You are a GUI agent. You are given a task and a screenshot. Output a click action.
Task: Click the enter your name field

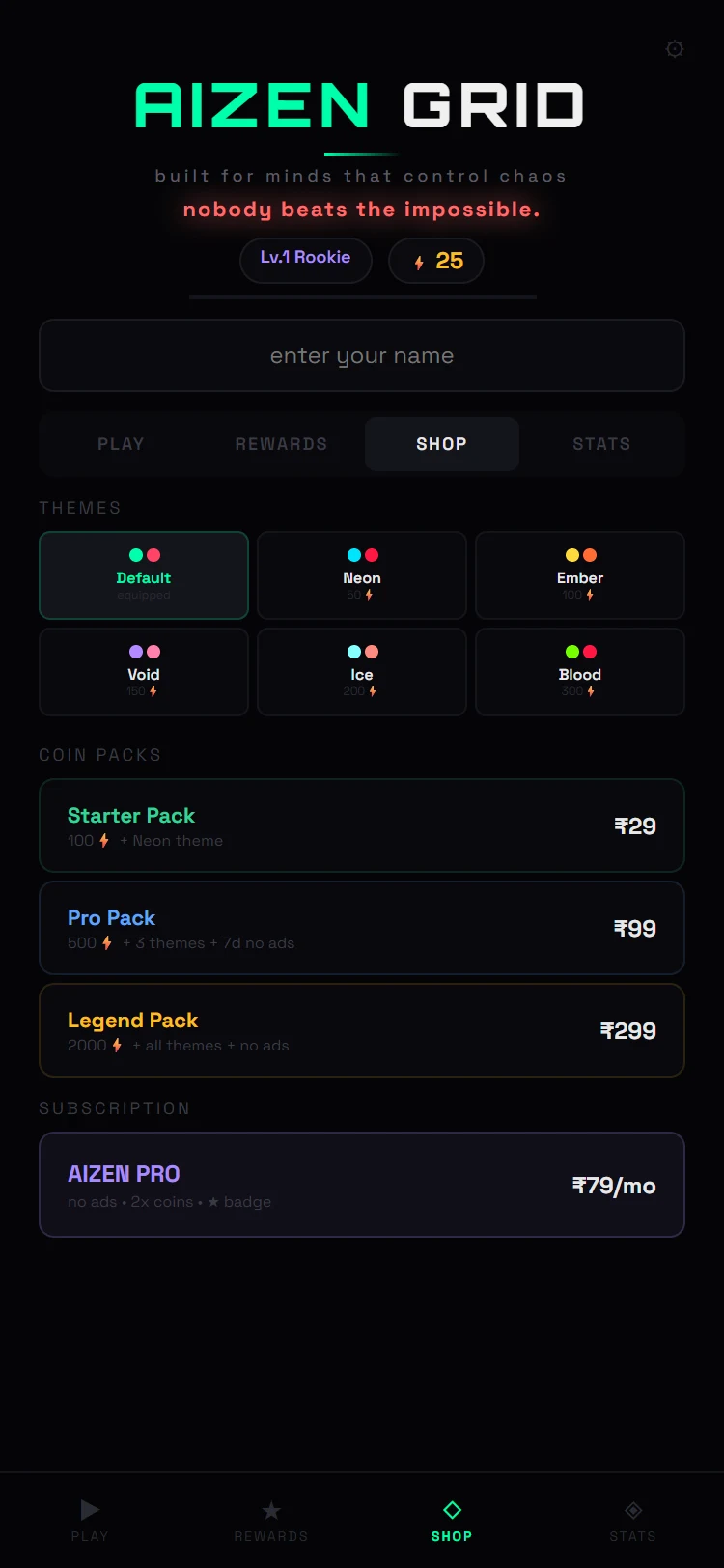click(362, 355)
